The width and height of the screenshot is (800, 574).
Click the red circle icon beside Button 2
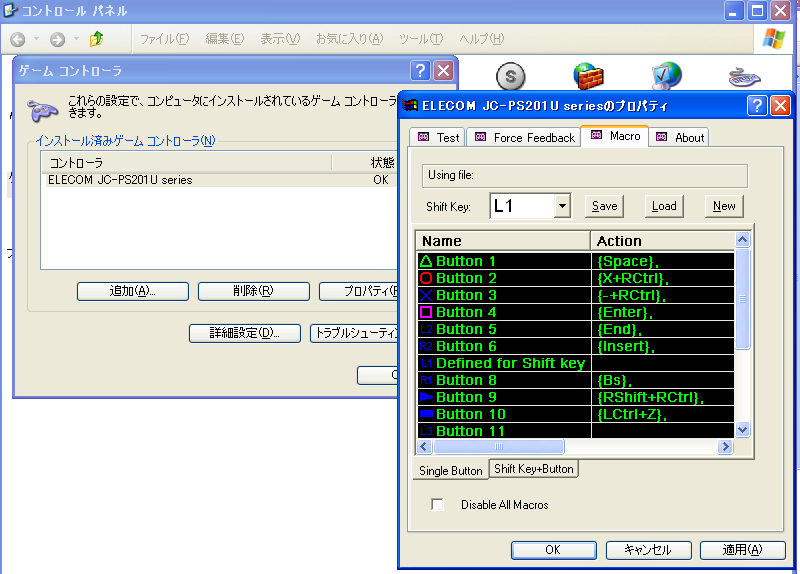tap(426, 278)
